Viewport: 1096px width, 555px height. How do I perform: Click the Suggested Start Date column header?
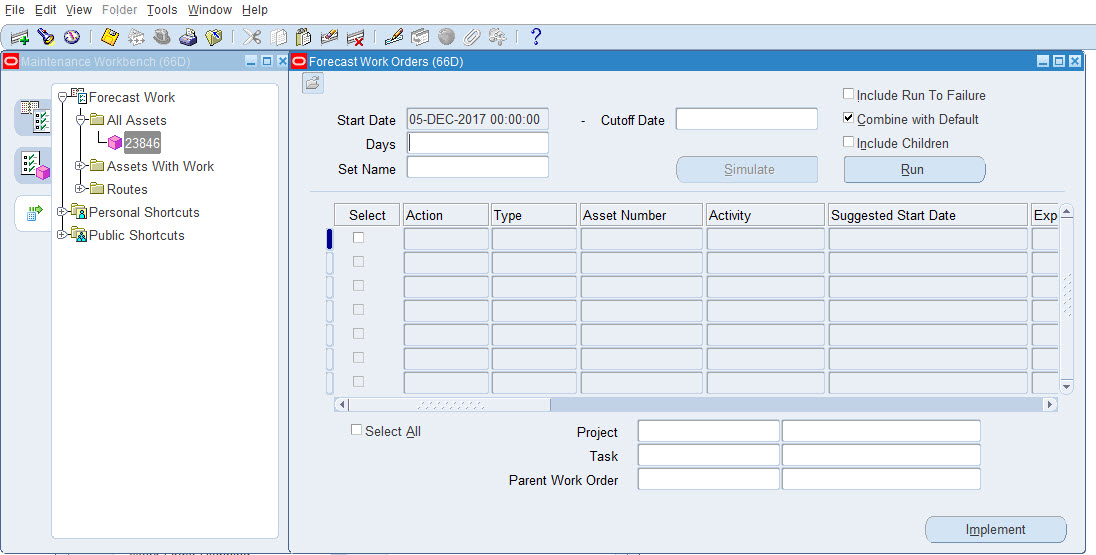(x=928, y=215)
